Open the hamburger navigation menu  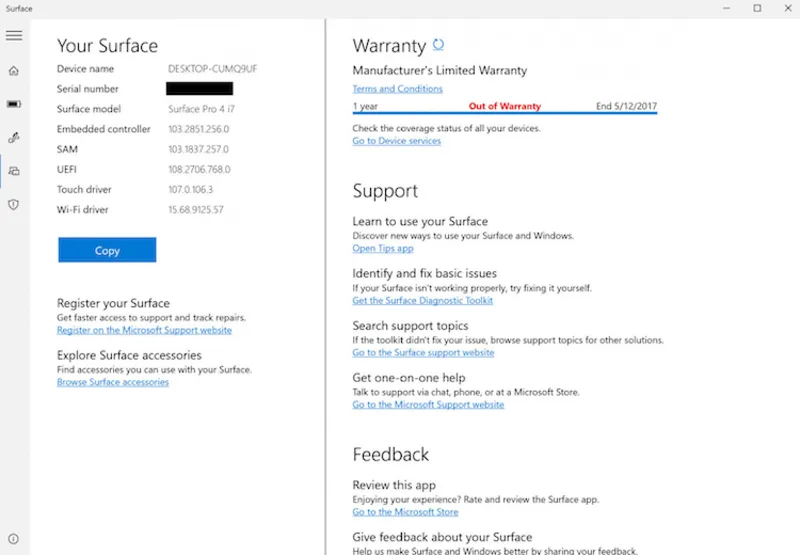tap(14, 35)
